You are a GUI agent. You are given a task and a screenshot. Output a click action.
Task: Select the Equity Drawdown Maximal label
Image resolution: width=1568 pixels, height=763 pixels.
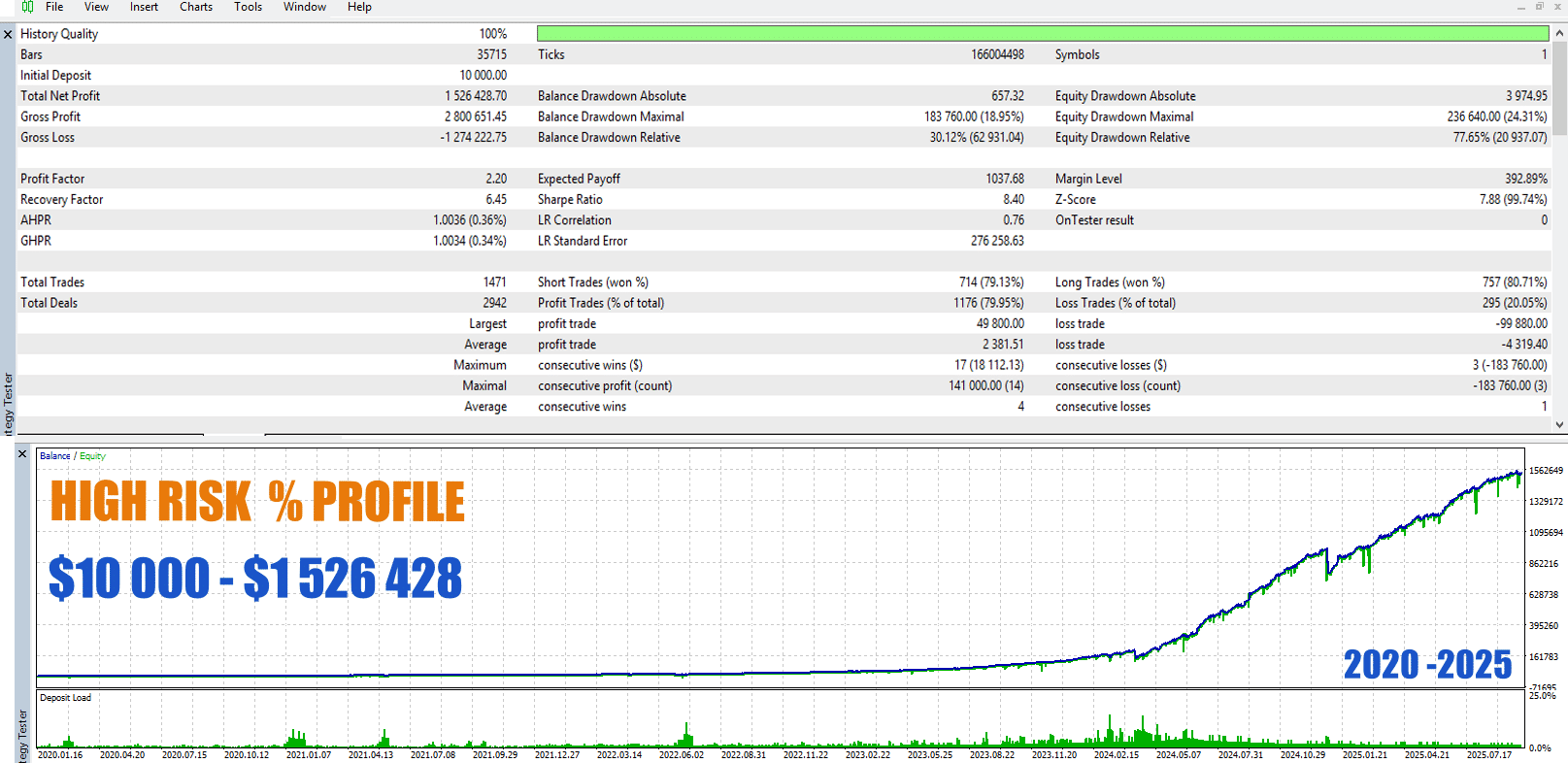1124,116
